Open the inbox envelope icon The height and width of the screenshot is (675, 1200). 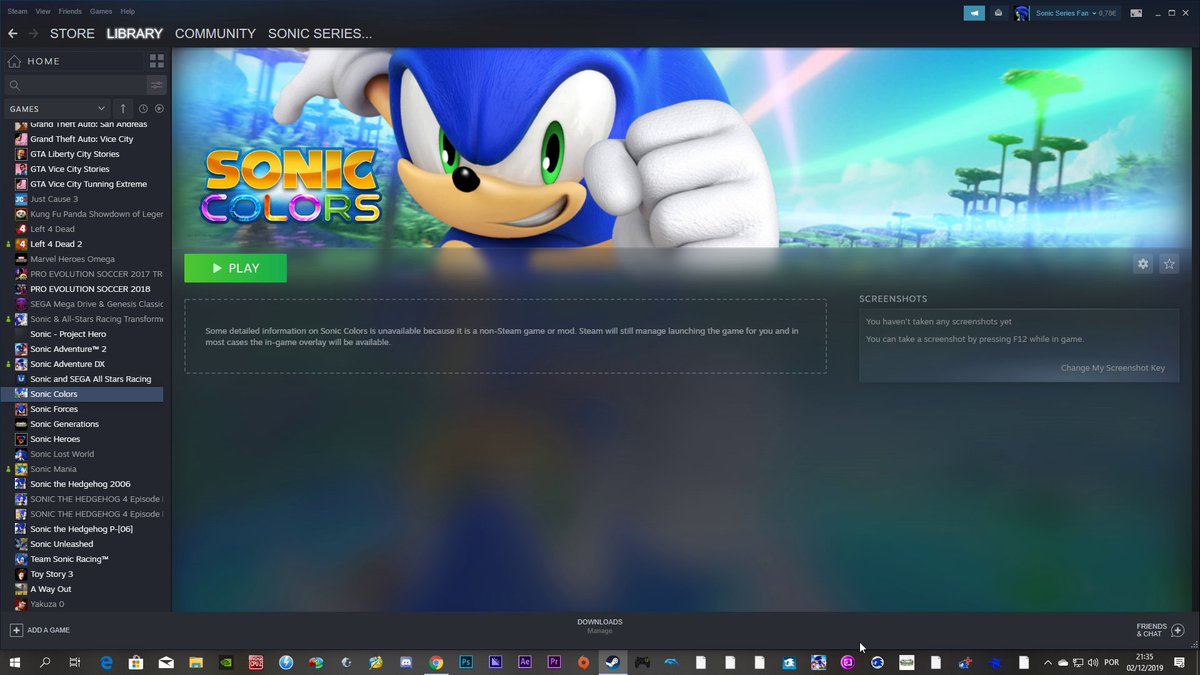pos(998,13)
